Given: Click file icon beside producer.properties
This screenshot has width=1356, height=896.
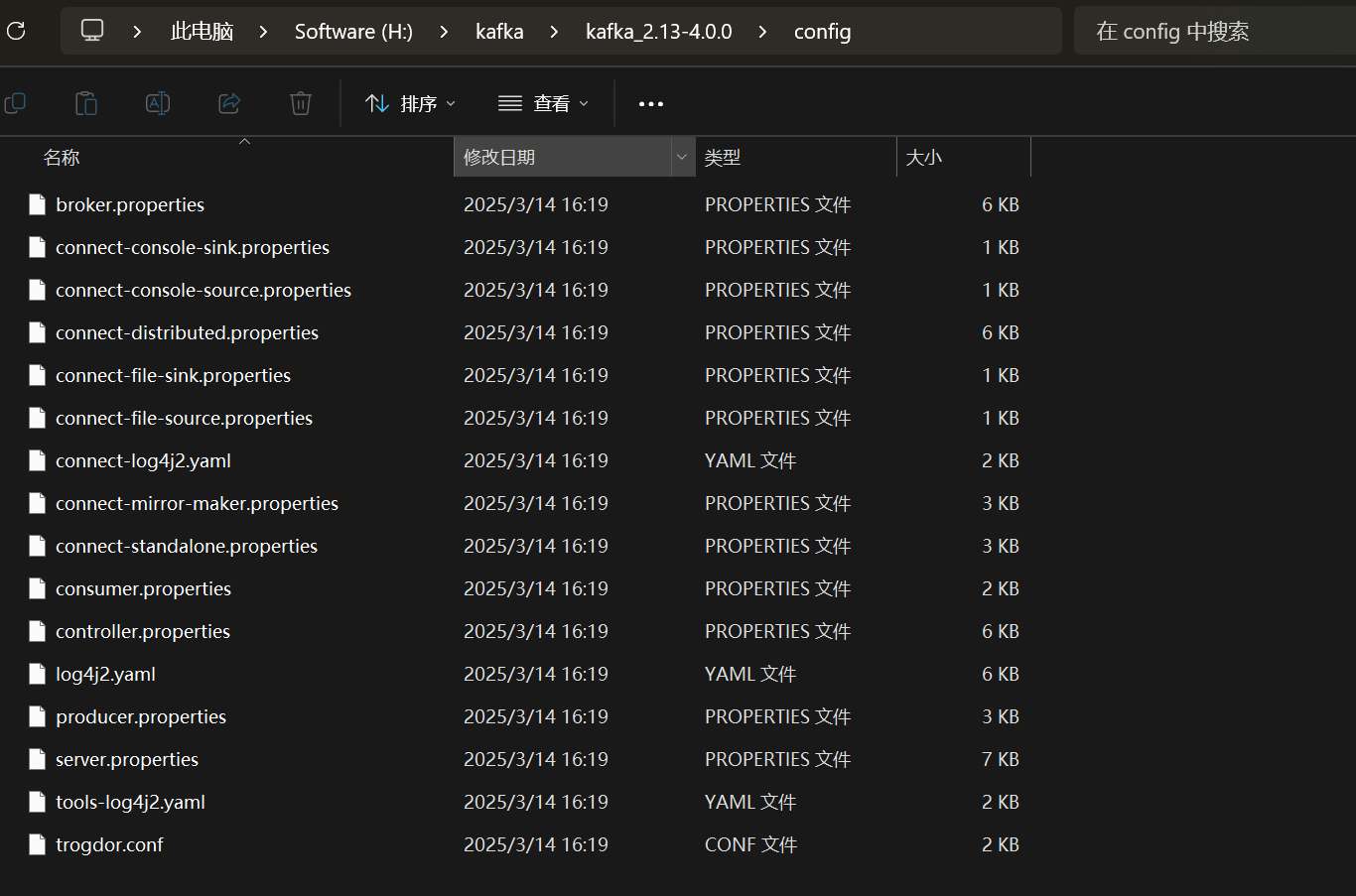Looking at the screenshot, I should coord(38,716).
